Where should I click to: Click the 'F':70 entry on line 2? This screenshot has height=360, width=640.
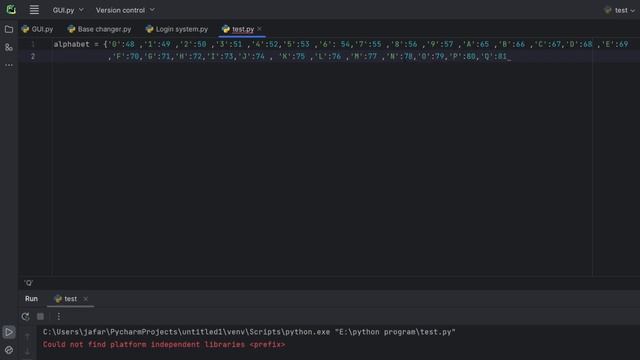[x=126, y=56]
